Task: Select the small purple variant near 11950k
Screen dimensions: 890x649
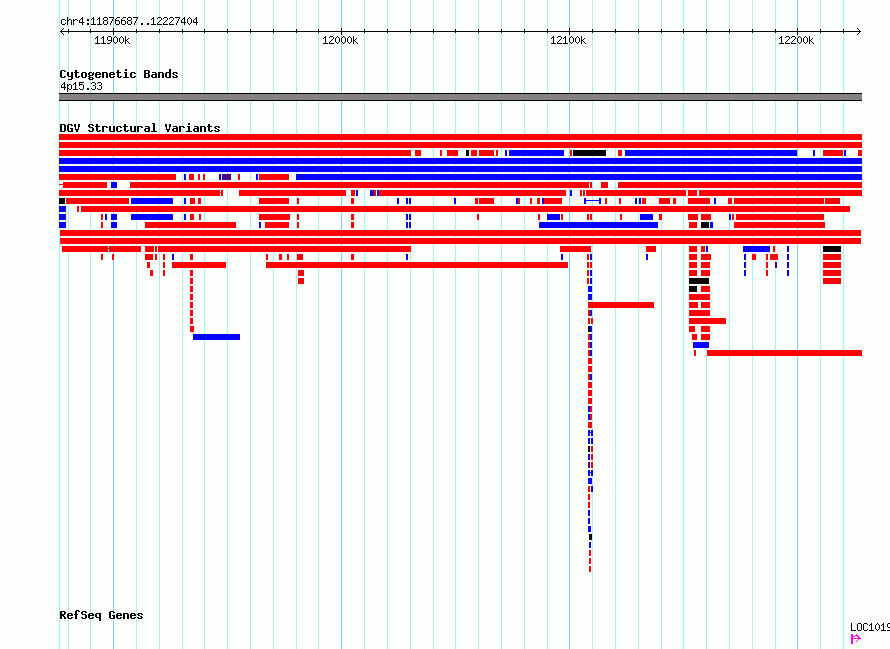Action: pos(226,177)
